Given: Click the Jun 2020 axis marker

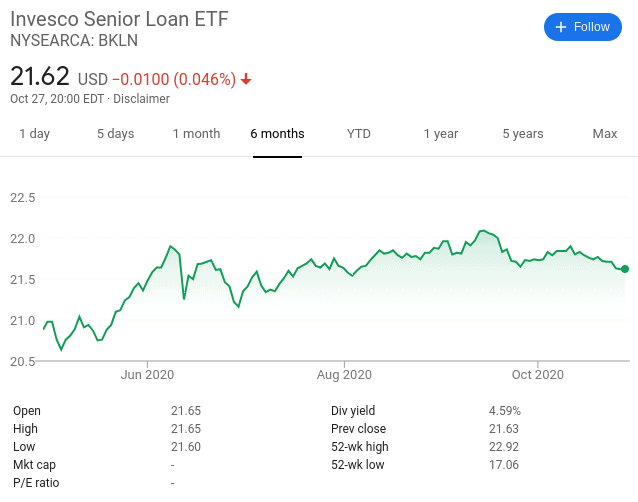Looking at the screenshot, I should tap(147, 374).
